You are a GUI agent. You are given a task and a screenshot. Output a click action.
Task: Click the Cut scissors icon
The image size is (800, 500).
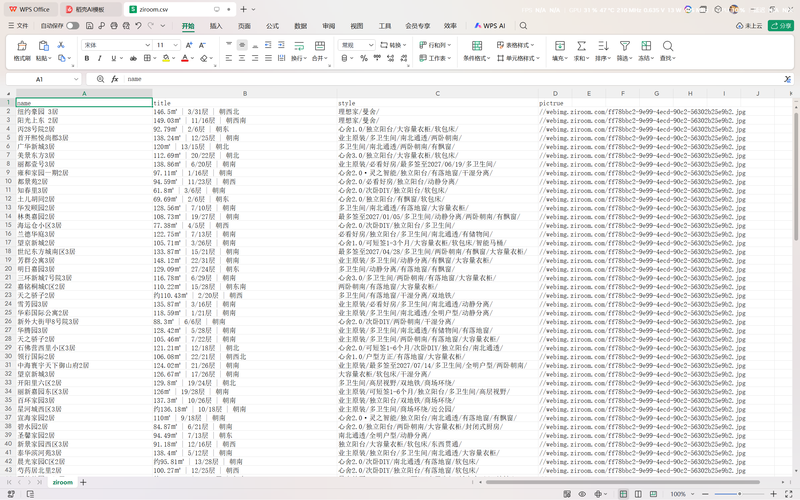coord(61,45)
